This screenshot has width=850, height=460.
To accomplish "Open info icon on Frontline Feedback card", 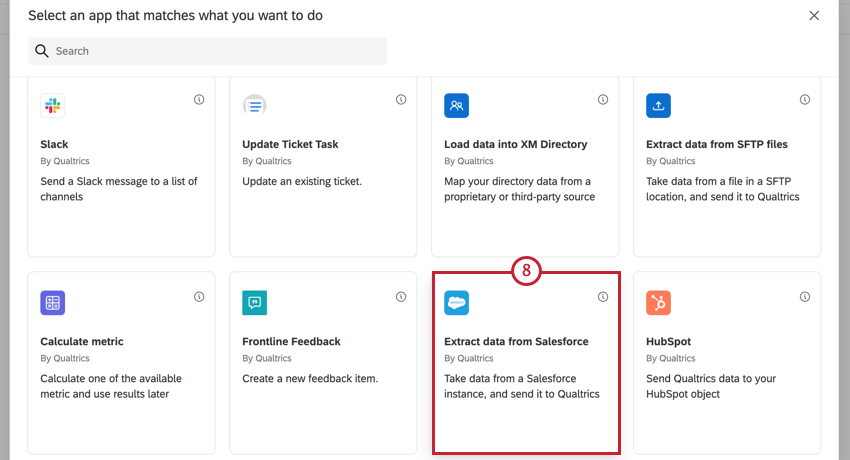I will [401, 297].
